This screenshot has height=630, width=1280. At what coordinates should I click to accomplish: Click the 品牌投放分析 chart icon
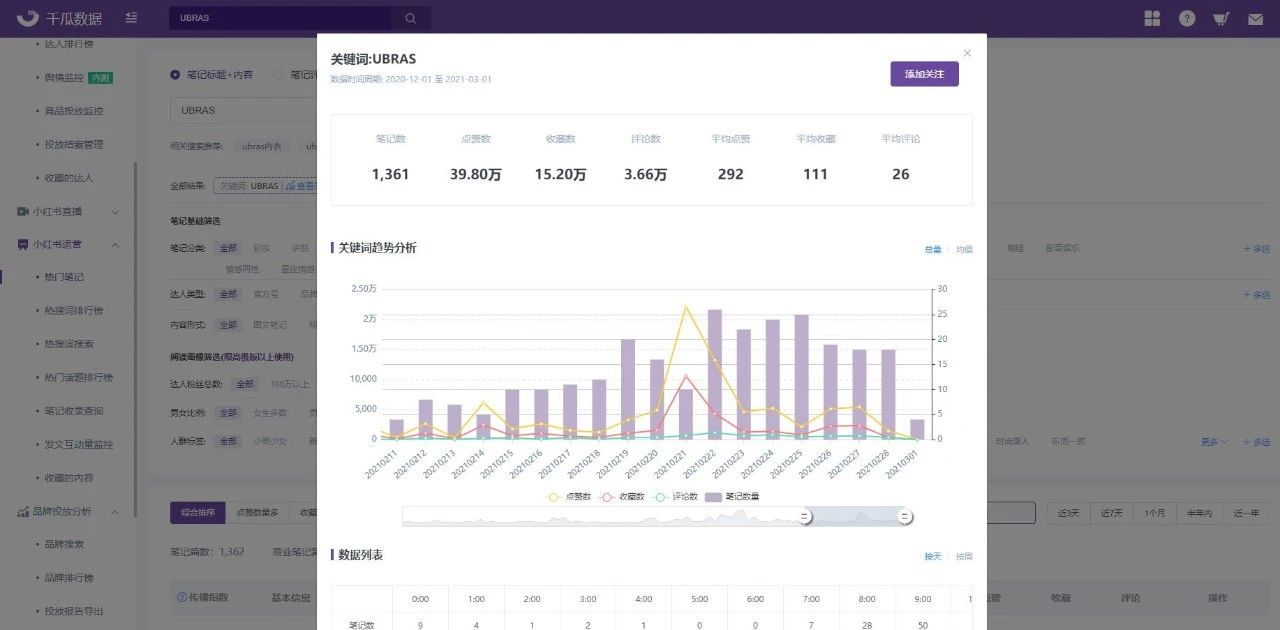point(23,512)
